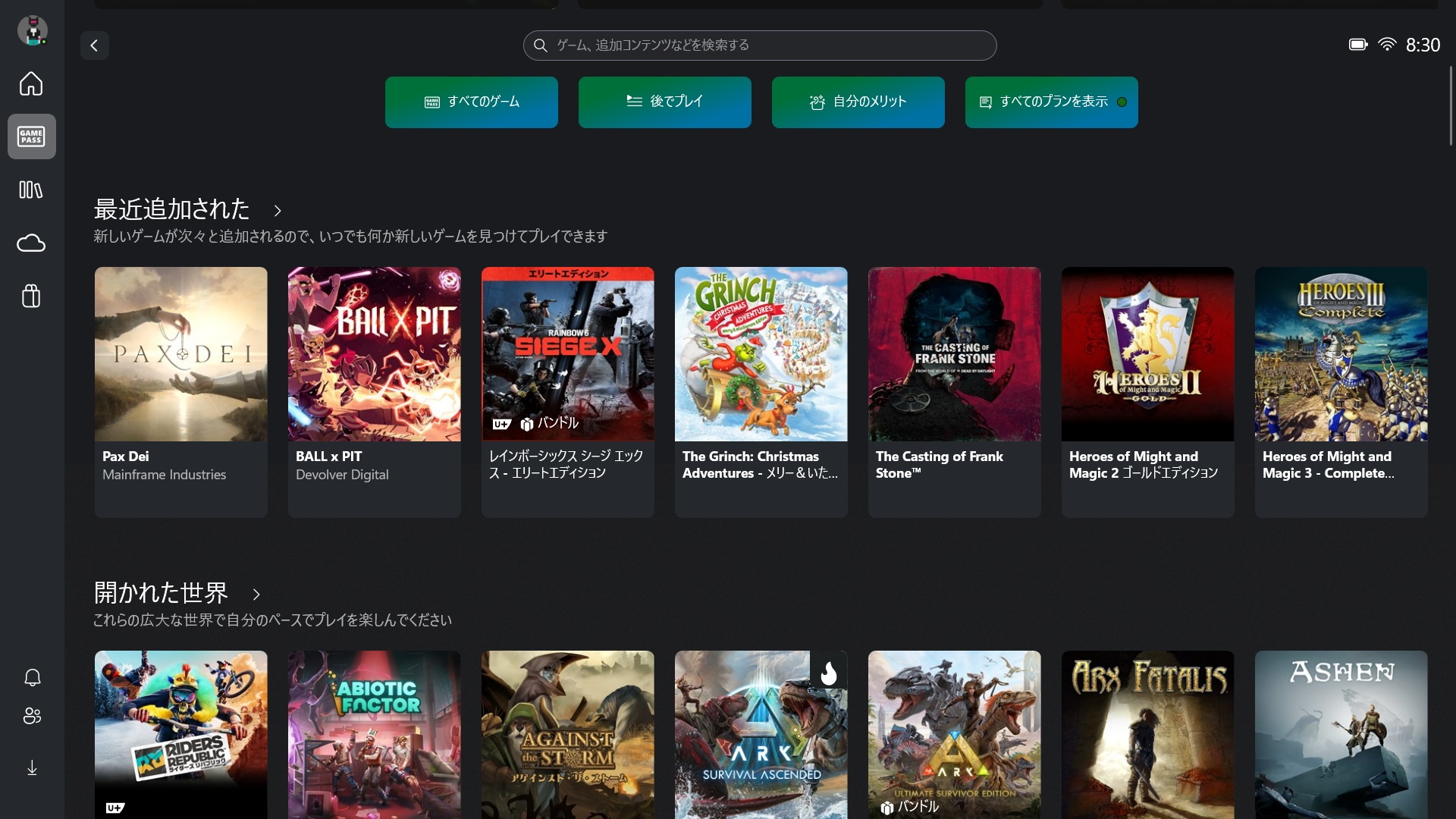Expand the 開かれた世界 section chevron
1456x819 pixels.
pyautogui.click(x=256, y=595)
